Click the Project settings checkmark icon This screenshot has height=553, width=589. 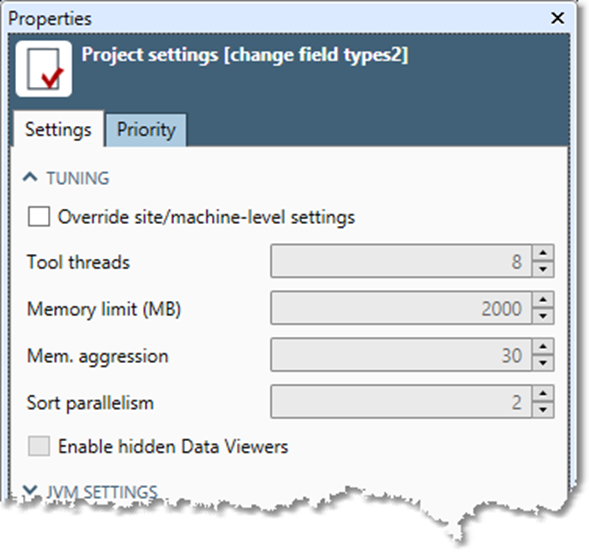[44, 69]
